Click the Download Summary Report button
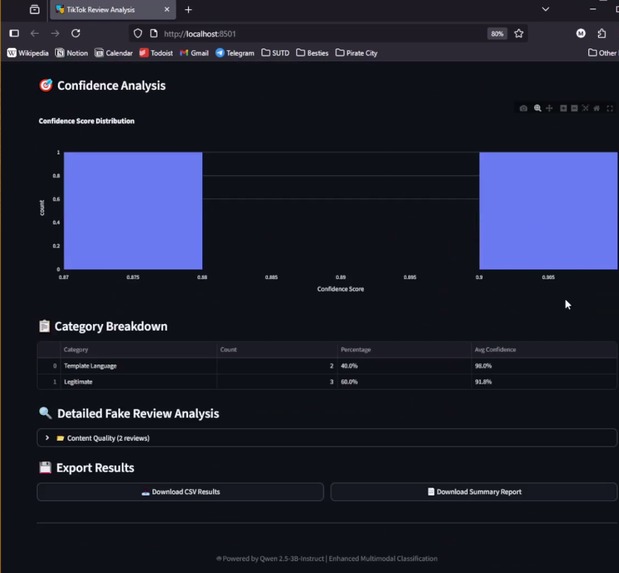619x573 pixels. tap(474, 492)
